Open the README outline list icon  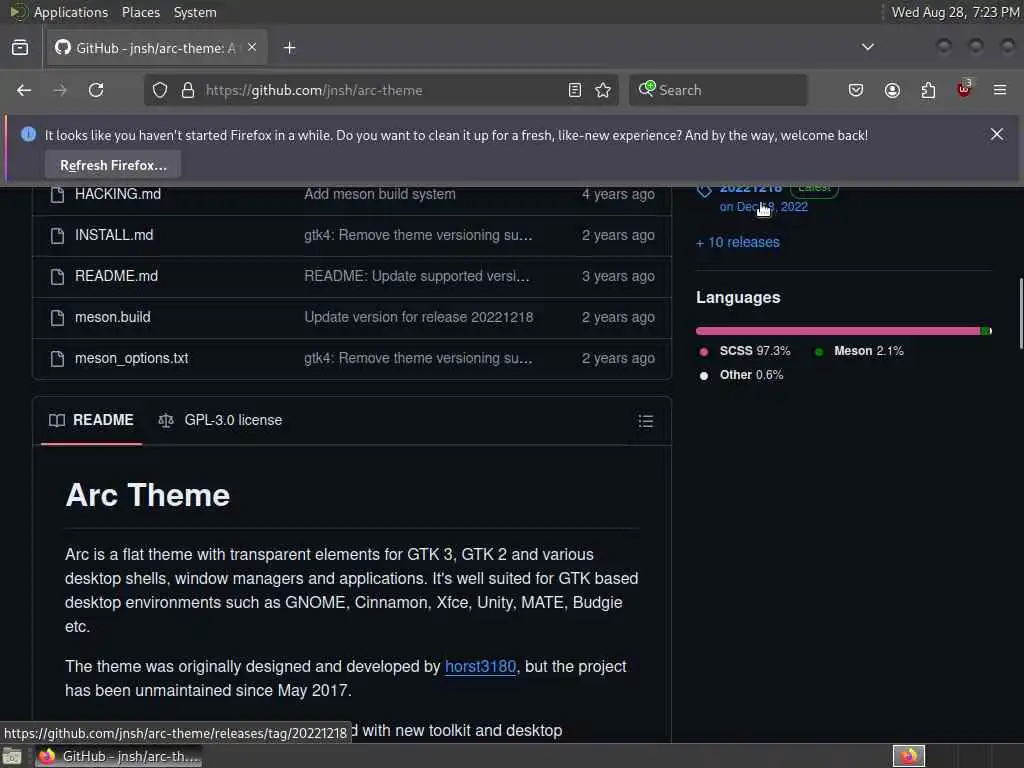tap(645, 421)
